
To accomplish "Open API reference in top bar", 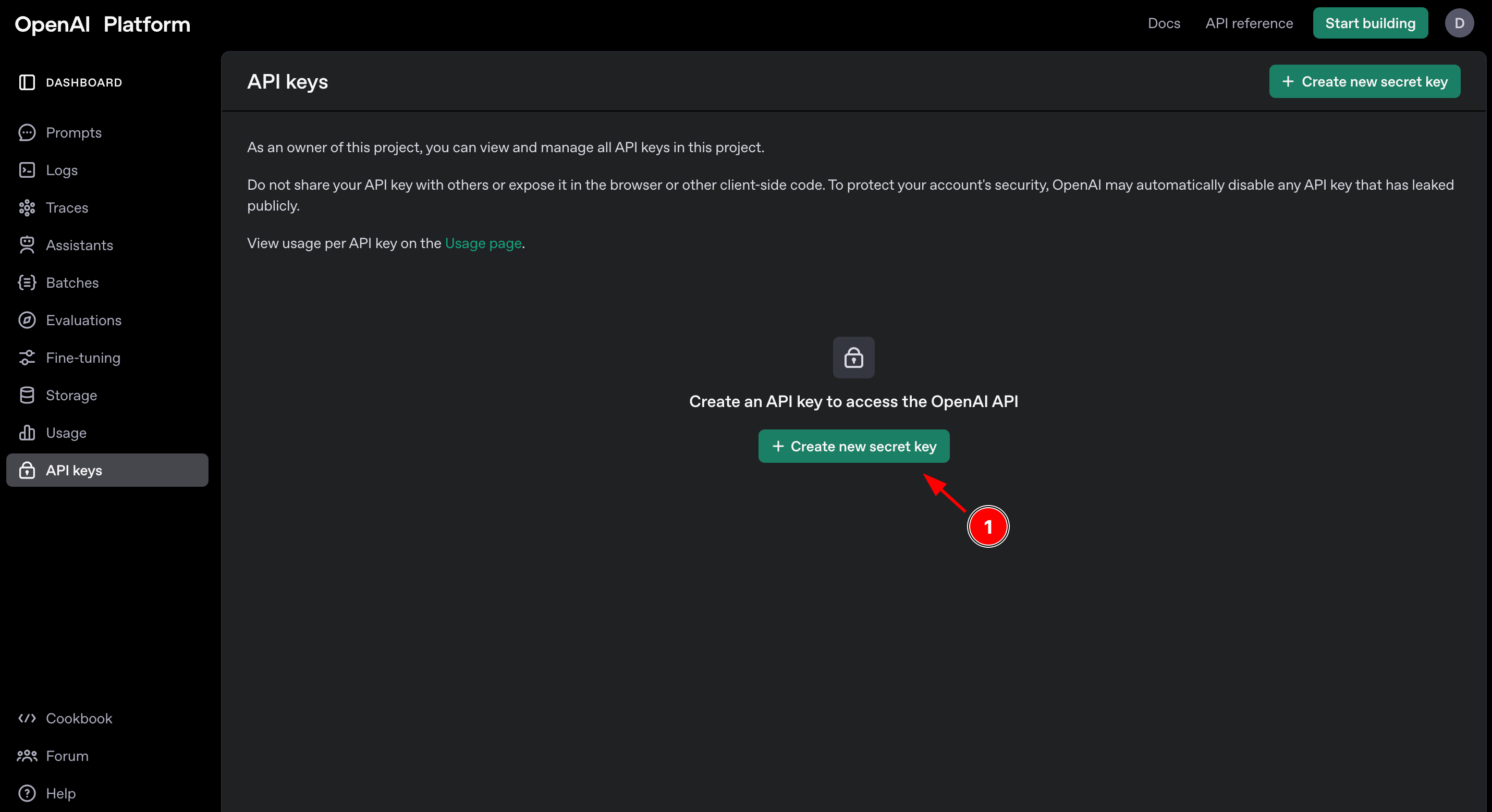I will pyautogui.click(x=1249, y=23).
